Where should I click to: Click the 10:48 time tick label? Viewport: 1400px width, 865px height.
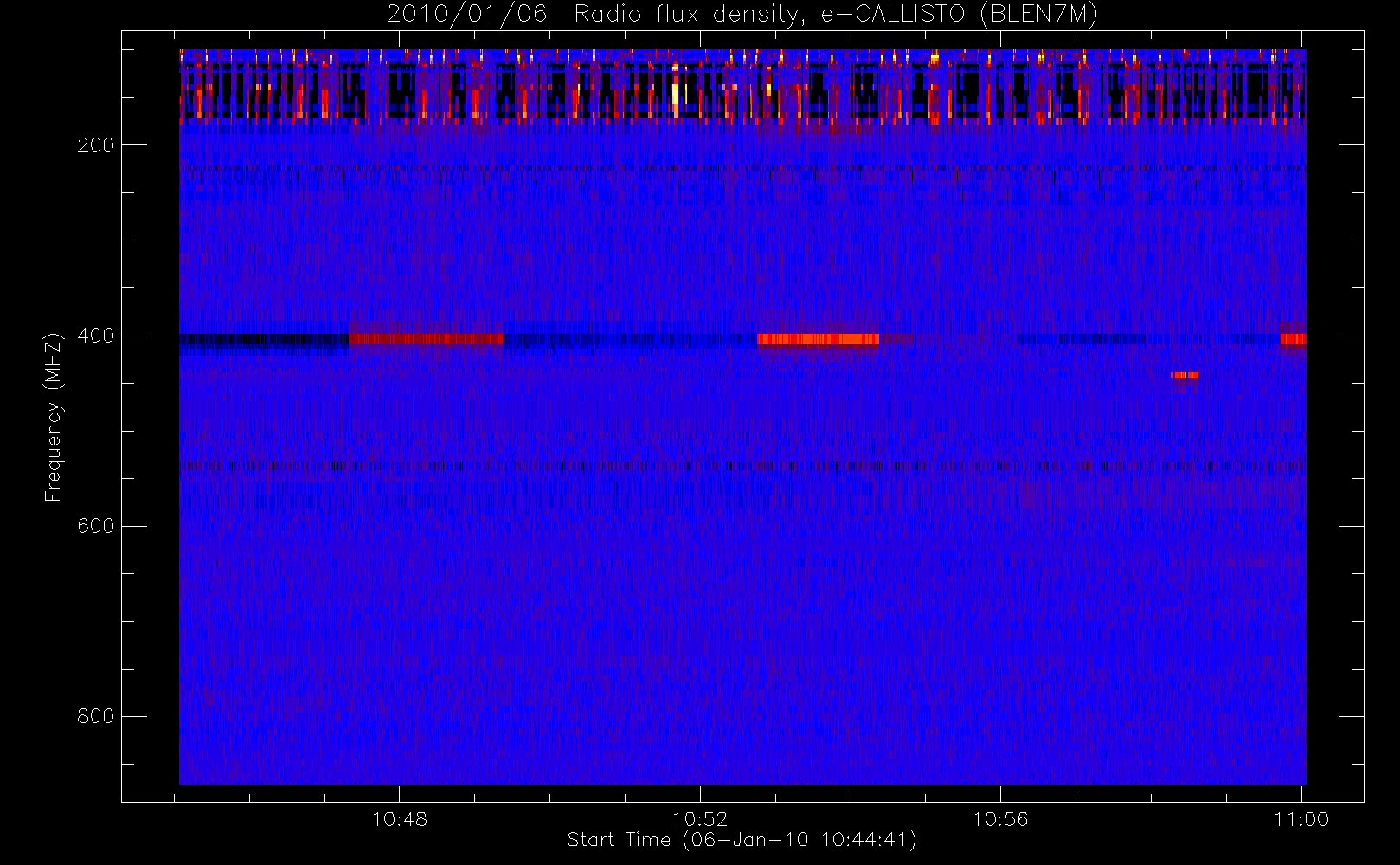click(x=400, y=819)
